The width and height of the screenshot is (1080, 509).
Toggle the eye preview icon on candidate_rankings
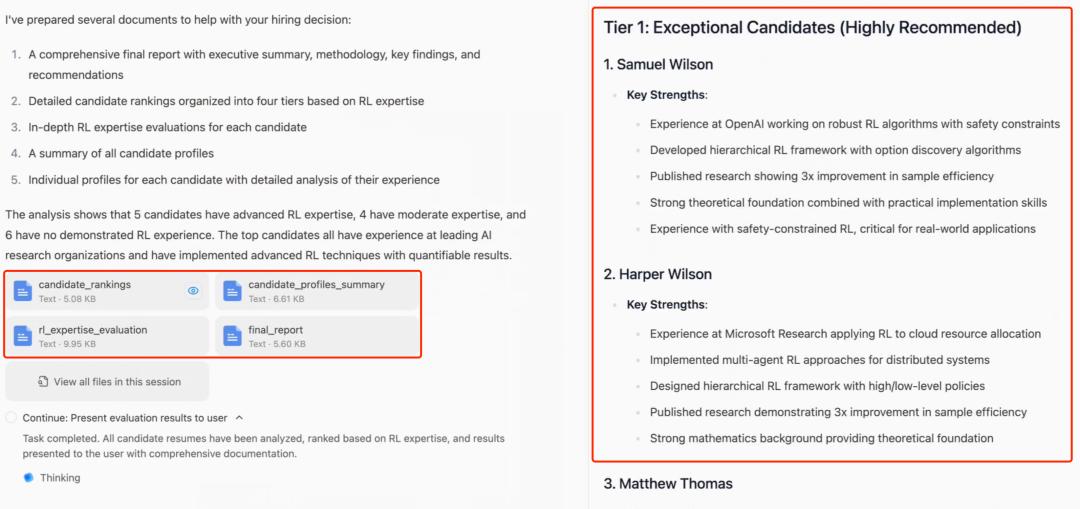pos(193,291)
